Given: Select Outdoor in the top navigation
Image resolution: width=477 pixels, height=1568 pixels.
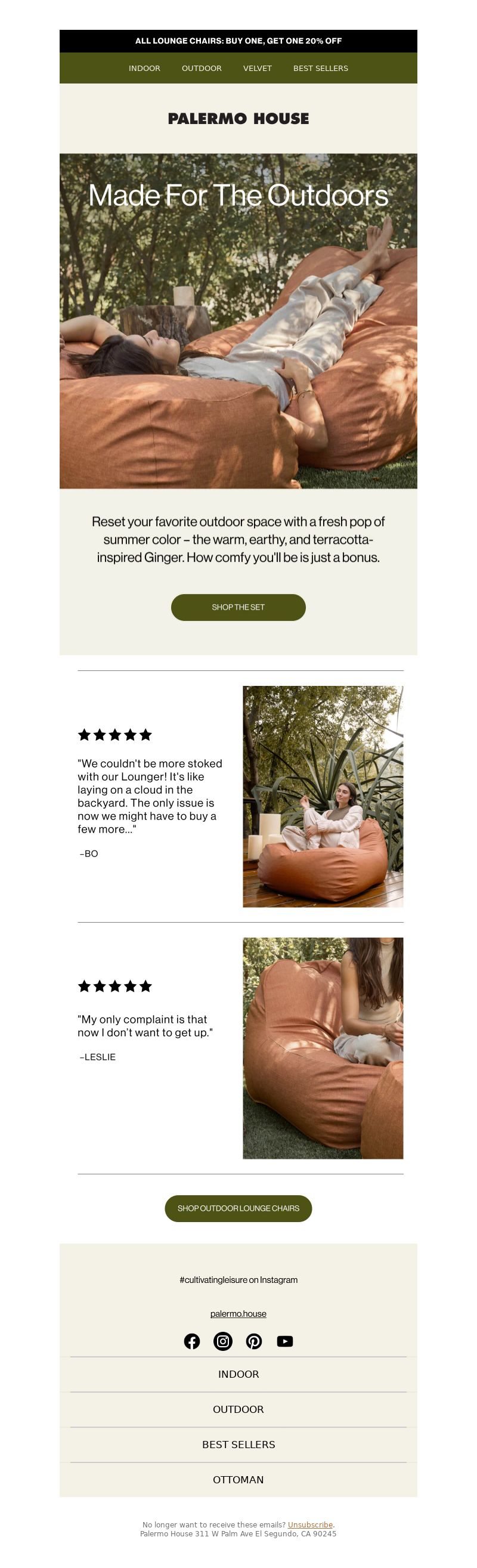Looking at the screenshot, I should point(202,68).
